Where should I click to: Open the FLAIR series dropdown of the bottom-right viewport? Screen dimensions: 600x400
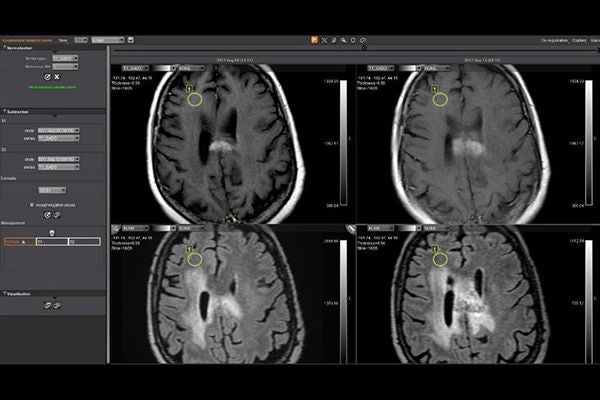point(381,228)
